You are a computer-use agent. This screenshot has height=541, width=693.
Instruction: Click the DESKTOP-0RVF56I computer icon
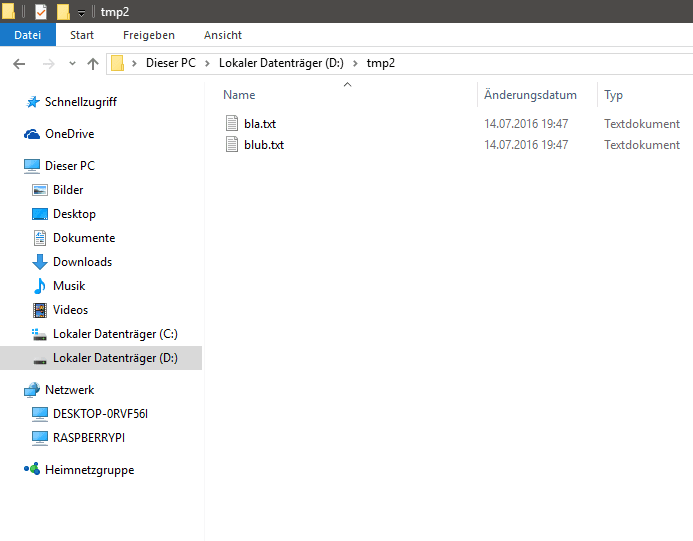pos(40,414)
